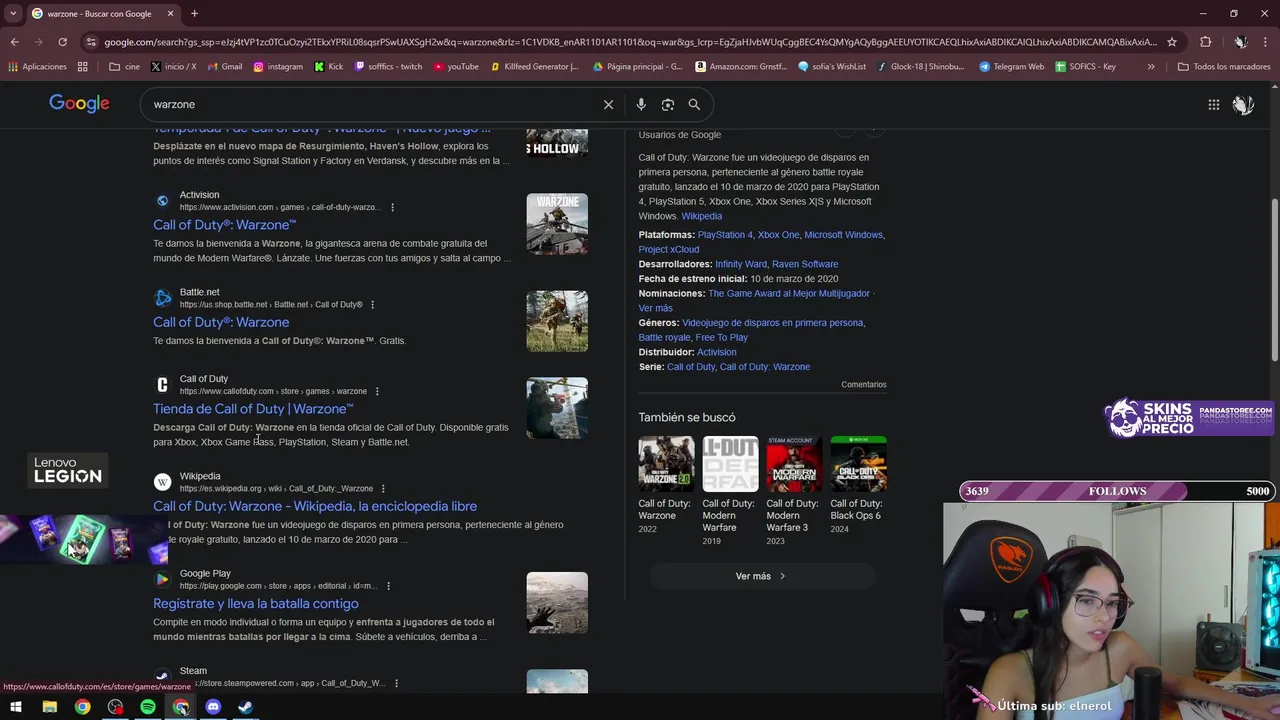Open Steam from the taskbar
The height and width of the screenshot is (720, 1280).
point(245,707)
